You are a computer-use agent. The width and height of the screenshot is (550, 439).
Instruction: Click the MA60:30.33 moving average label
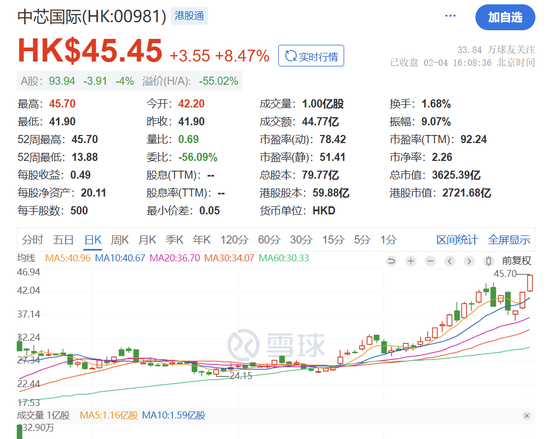coord(284,258)
